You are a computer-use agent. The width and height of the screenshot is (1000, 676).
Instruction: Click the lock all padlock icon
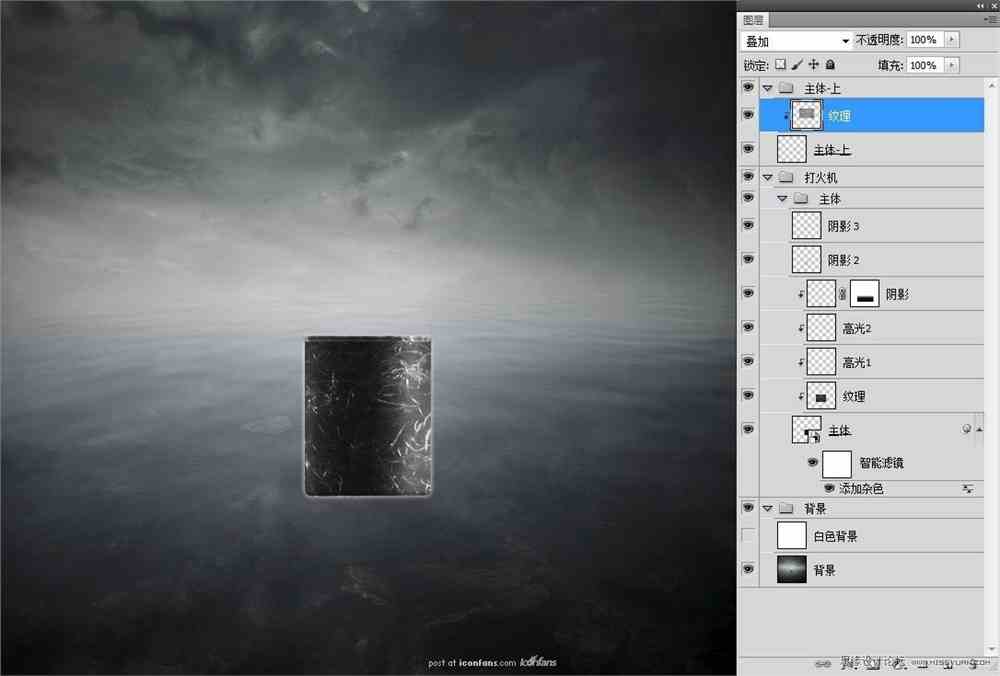click(828, 64)
